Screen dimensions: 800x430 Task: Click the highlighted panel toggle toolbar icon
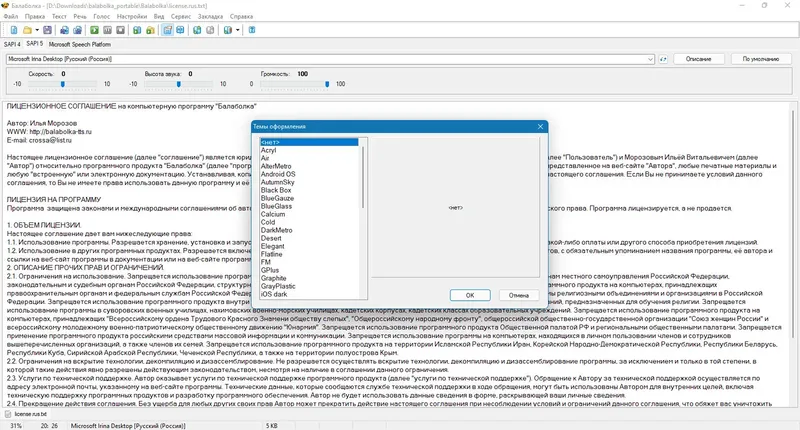[x=167, y=30]
